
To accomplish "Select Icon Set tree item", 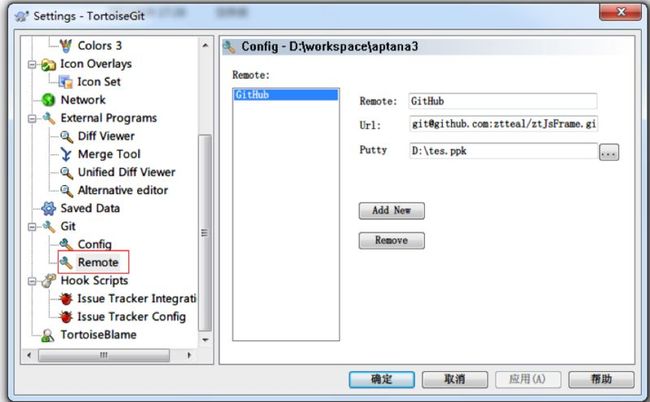I will (99, 82).
